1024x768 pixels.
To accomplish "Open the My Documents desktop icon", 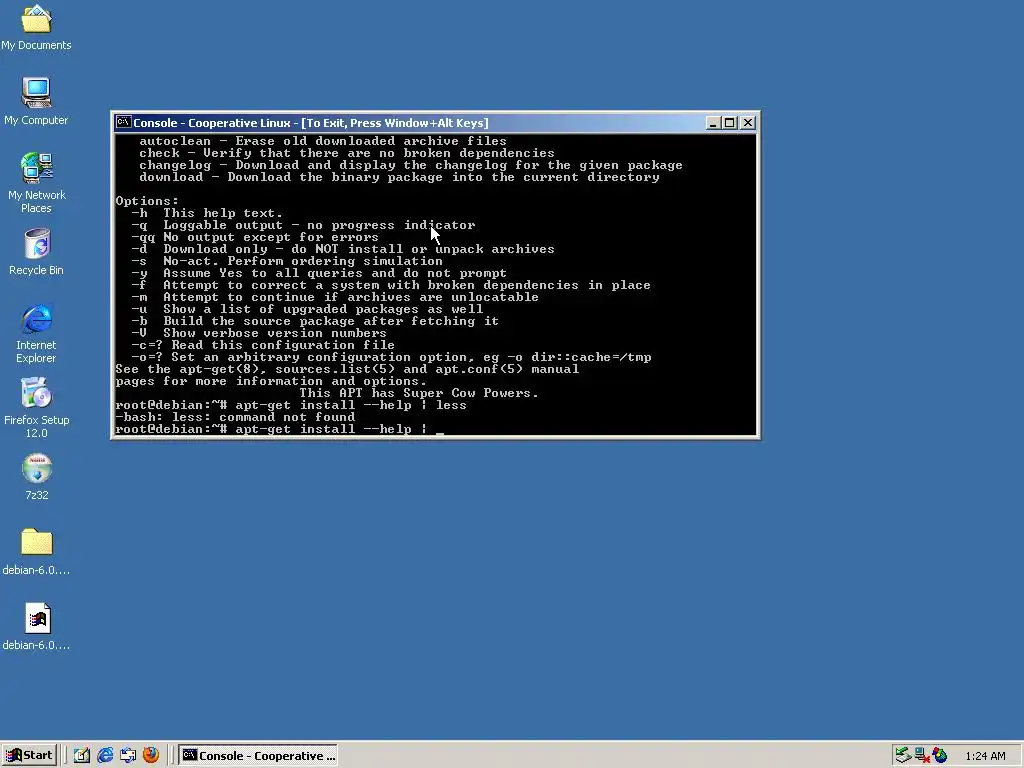I will [x=36, y=27].
